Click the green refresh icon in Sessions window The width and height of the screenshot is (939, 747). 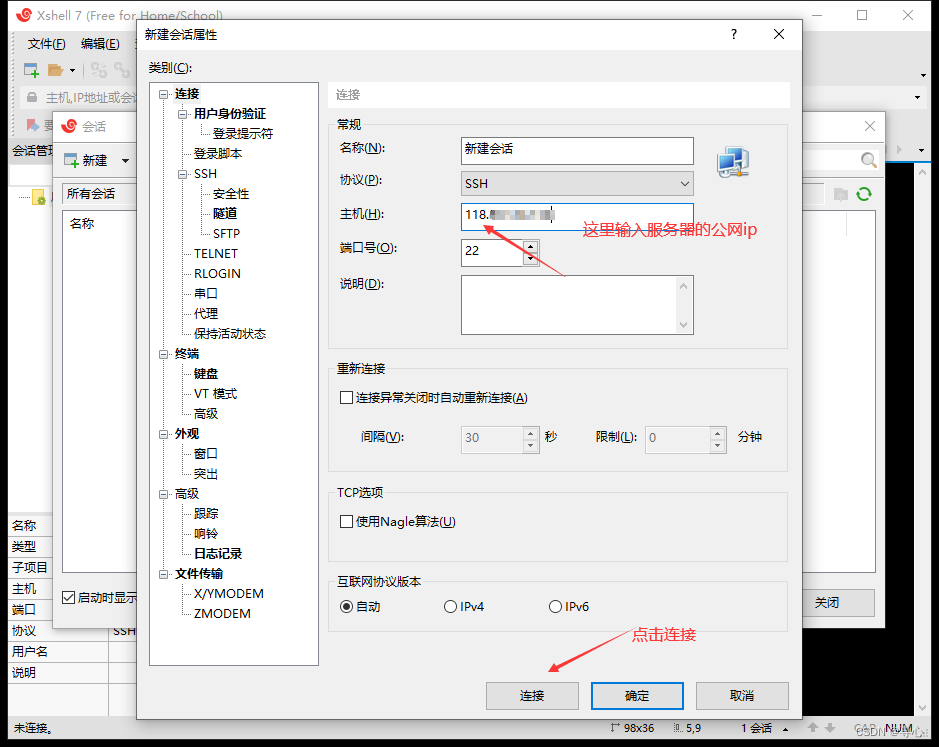pyautogui.click(x=864, y=194)
